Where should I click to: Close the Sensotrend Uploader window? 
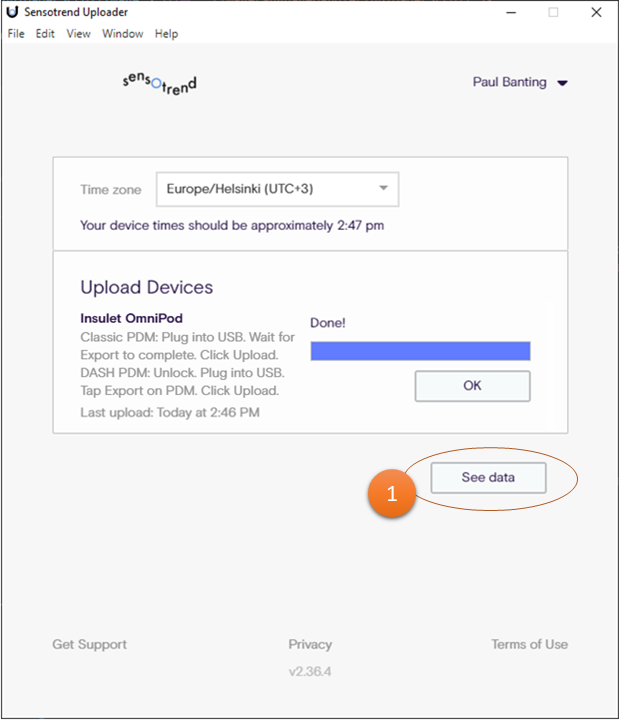click(x=597, y=12)
